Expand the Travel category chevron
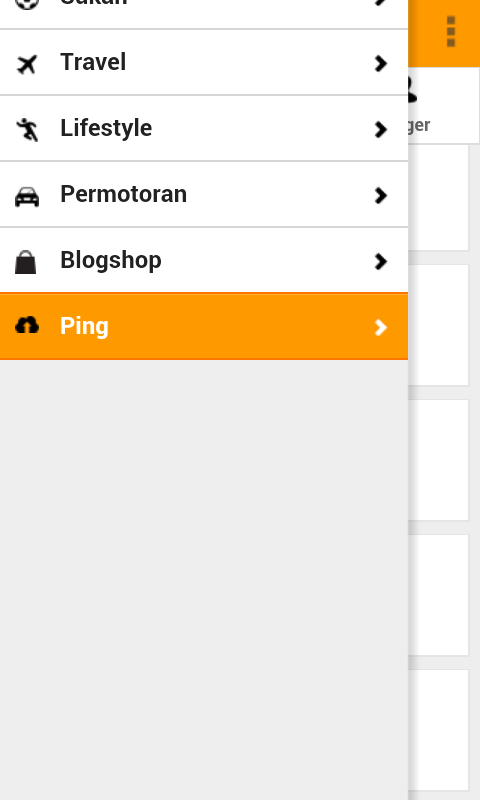Viewport: 480px width, 800px height. 381,63
